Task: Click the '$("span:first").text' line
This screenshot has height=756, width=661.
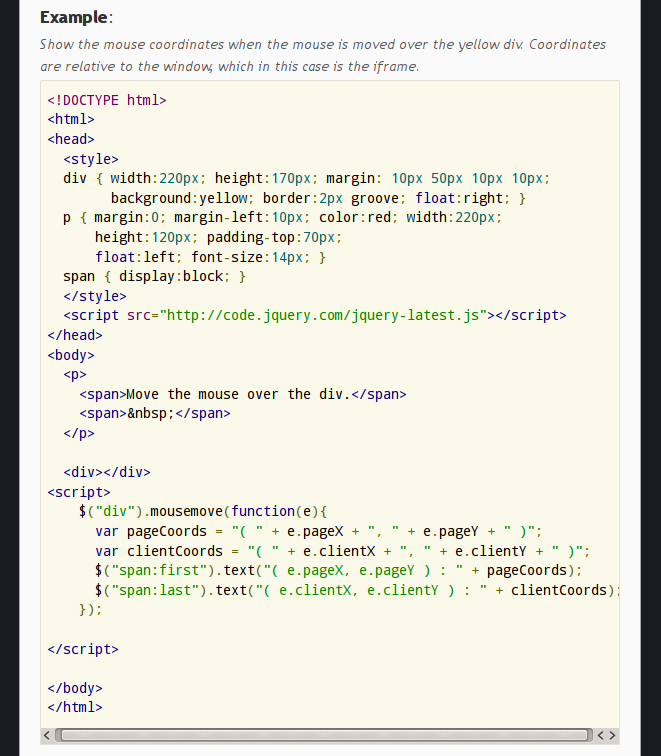Action: click(338, 570)
